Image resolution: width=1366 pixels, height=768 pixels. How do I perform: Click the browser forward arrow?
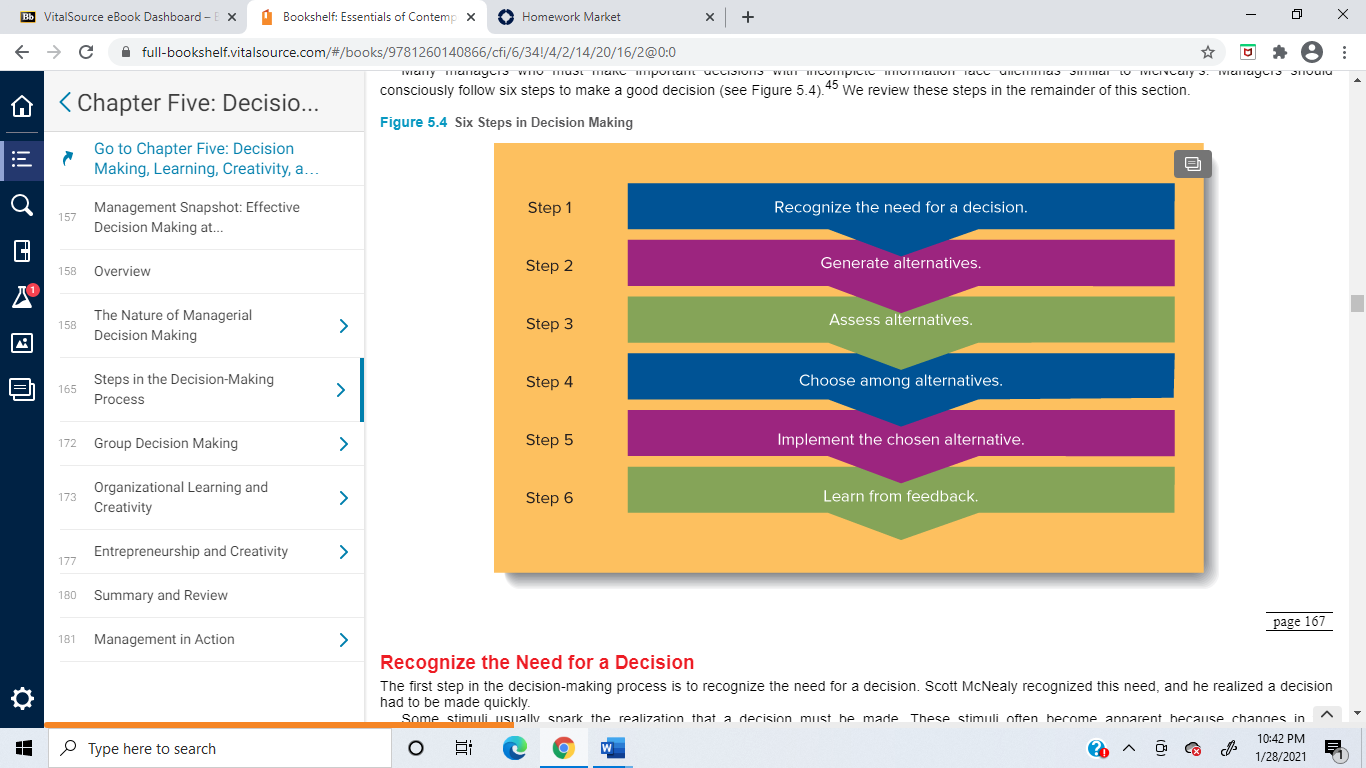(x=54, y=52)
